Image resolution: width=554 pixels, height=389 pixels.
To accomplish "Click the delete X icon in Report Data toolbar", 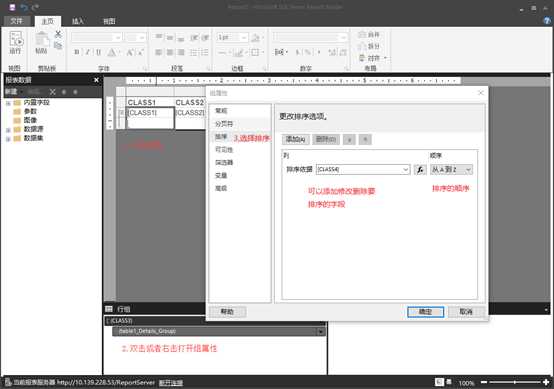I will point(53,92).
